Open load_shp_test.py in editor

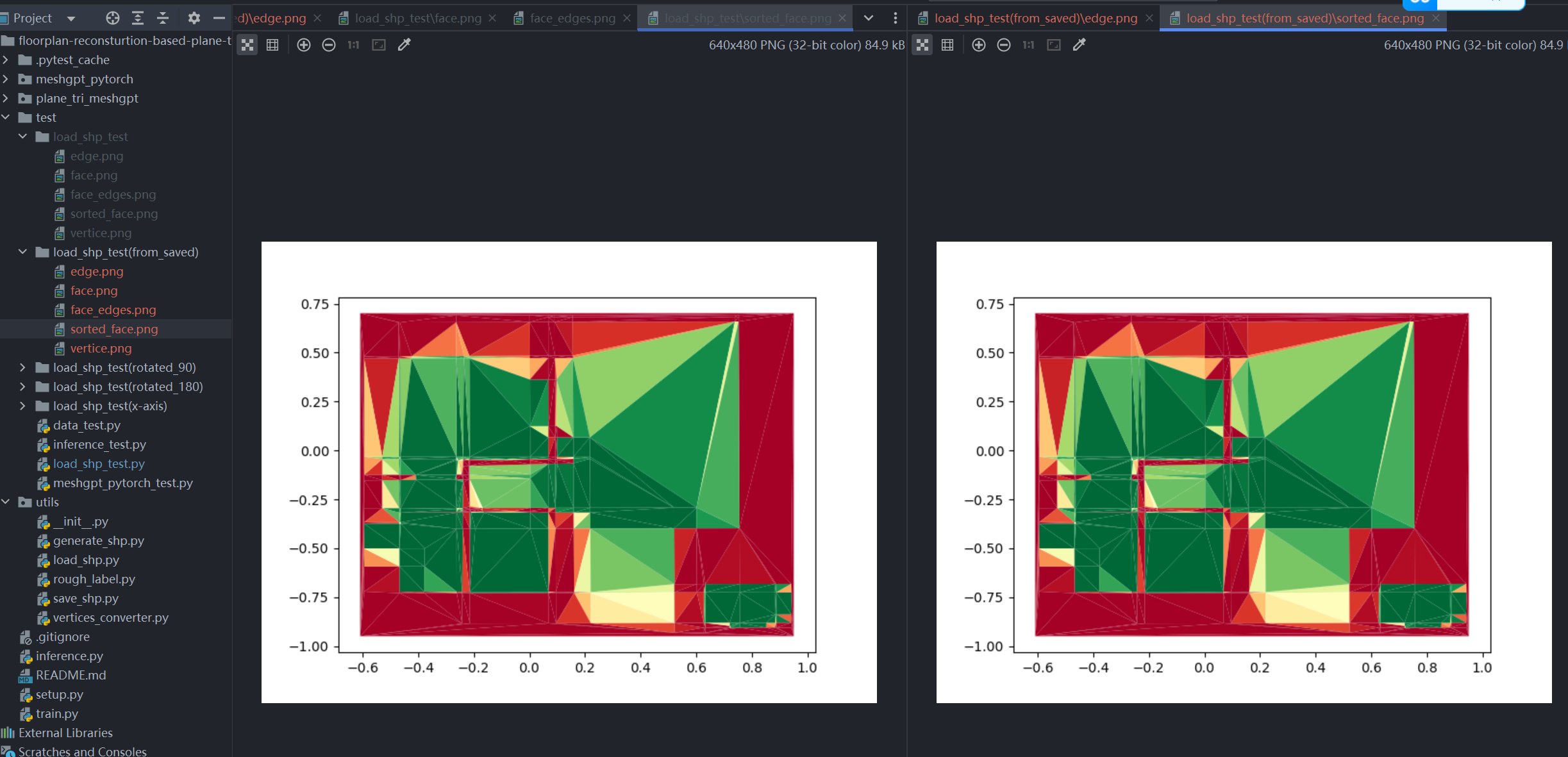pos(99,463)
